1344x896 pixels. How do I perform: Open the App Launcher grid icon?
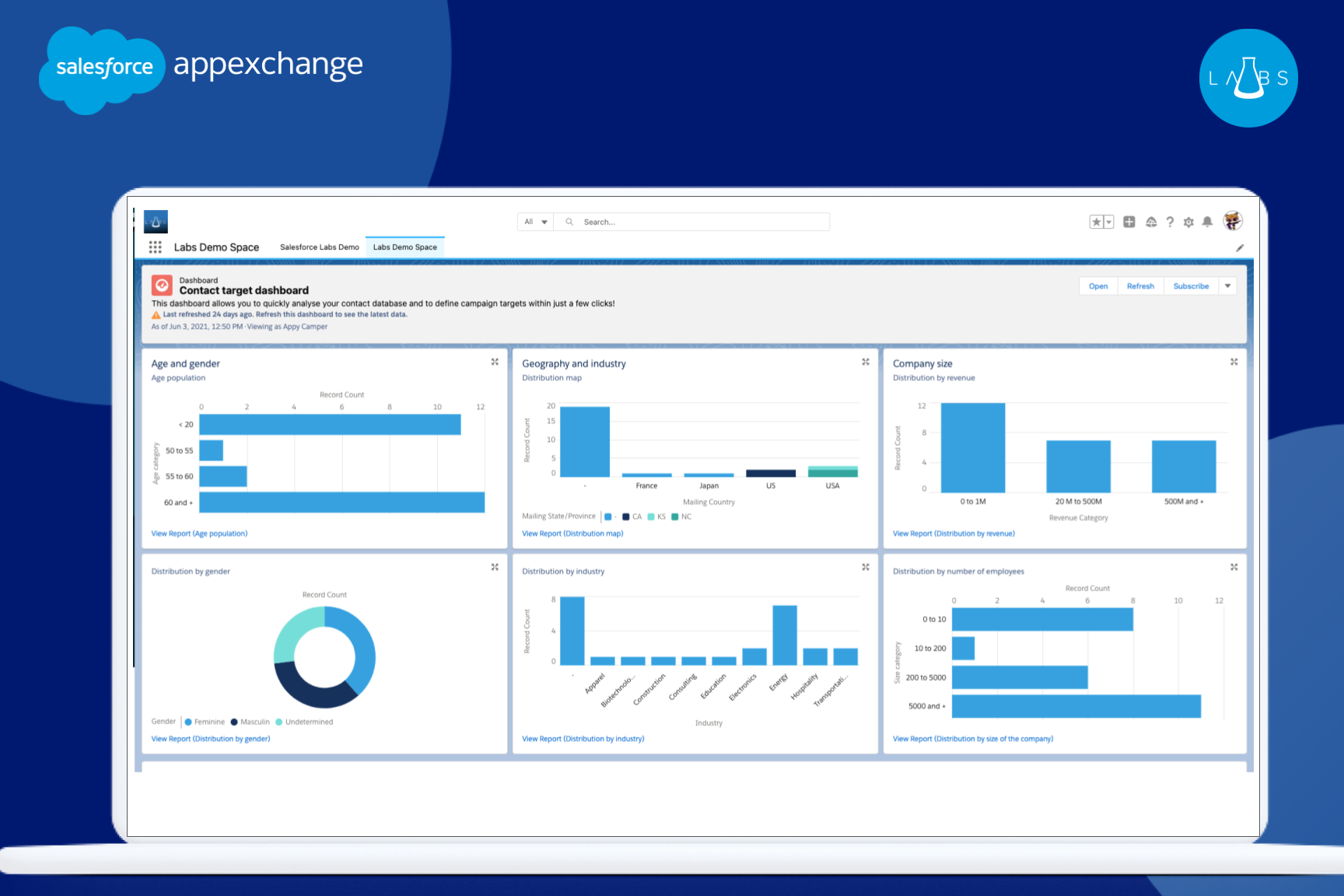pos(155,247)
